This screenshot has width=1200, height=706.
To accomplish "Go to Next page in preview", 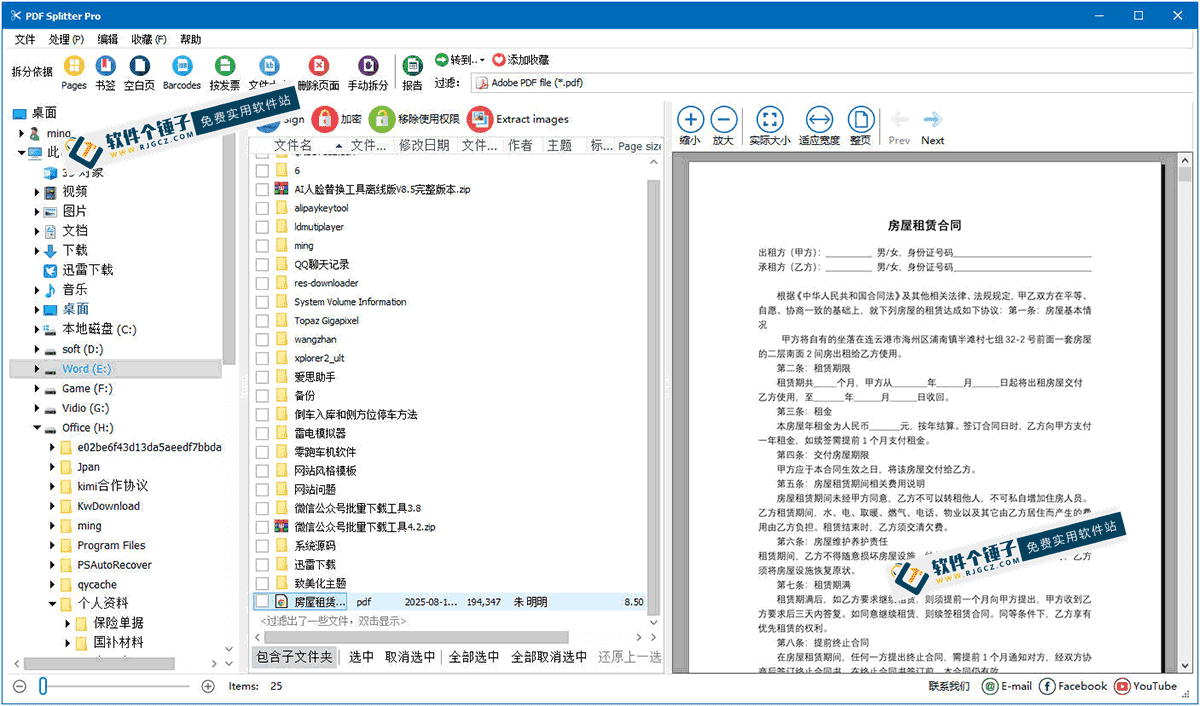I will click(x=933, y=125).
